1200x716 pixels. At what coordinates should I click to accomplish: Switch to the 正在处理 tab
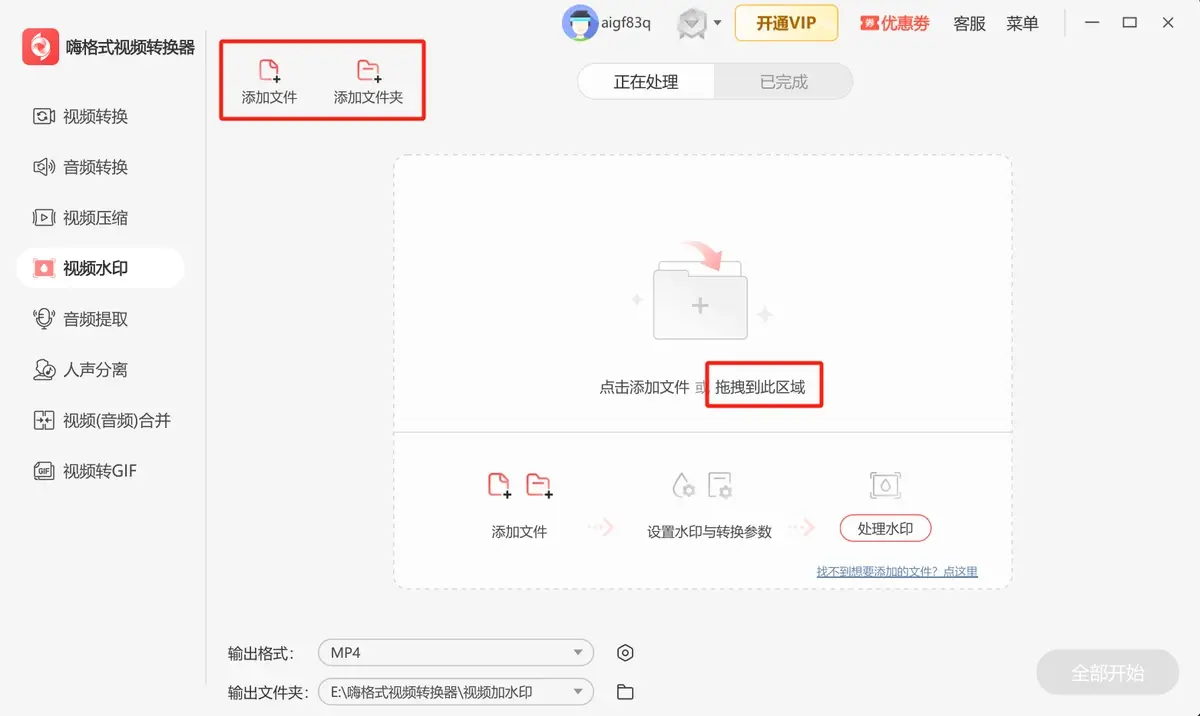[646, 82]
